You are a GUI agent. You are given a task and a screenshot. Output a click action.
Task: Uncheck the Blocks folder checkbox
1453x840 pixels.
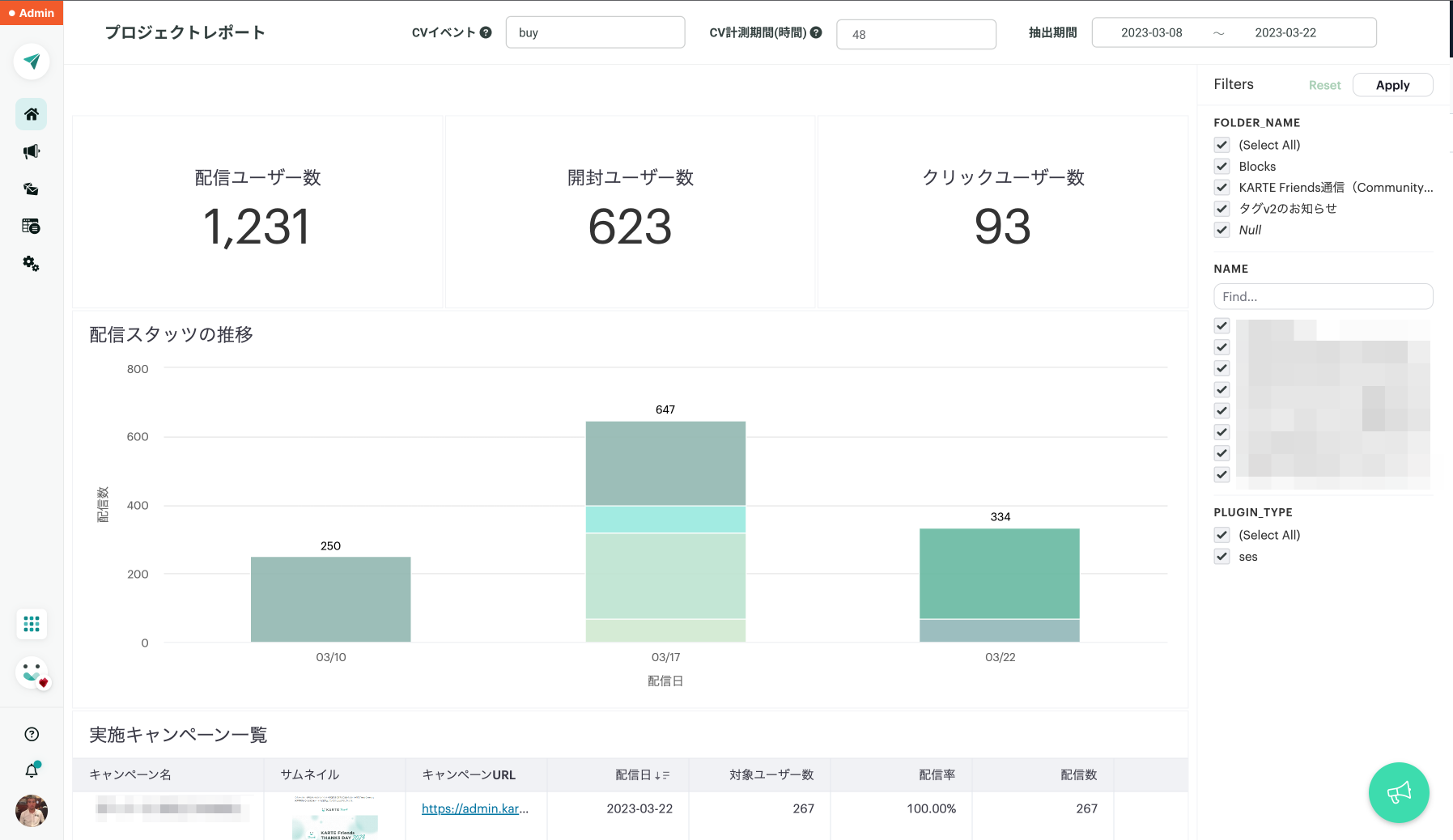1222,166
